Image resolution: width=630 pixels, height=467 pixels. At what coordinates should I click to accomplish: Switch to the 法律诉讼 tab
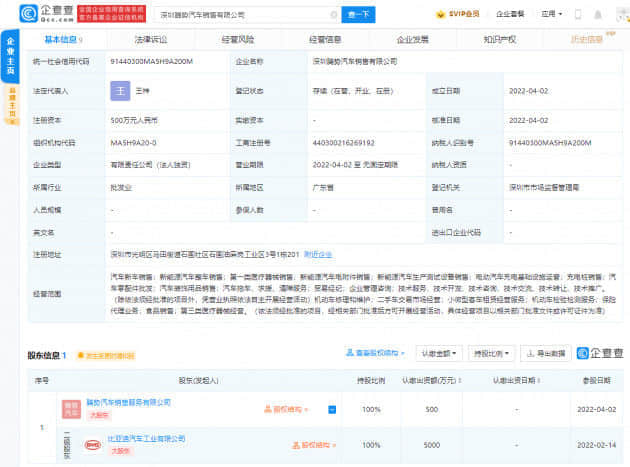point(151,39)
